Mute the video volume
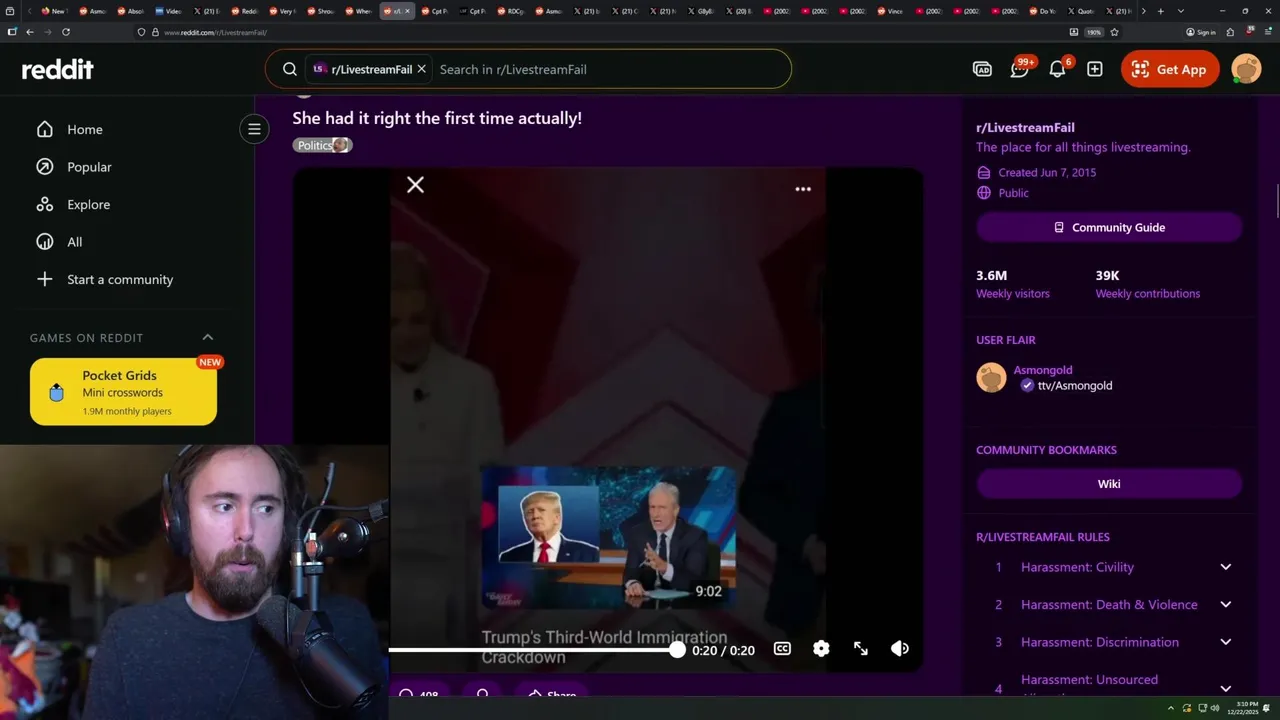Image resolution: width=1280 pixels, height=720 pixels. pyautogui.click(x=900, y=649)
